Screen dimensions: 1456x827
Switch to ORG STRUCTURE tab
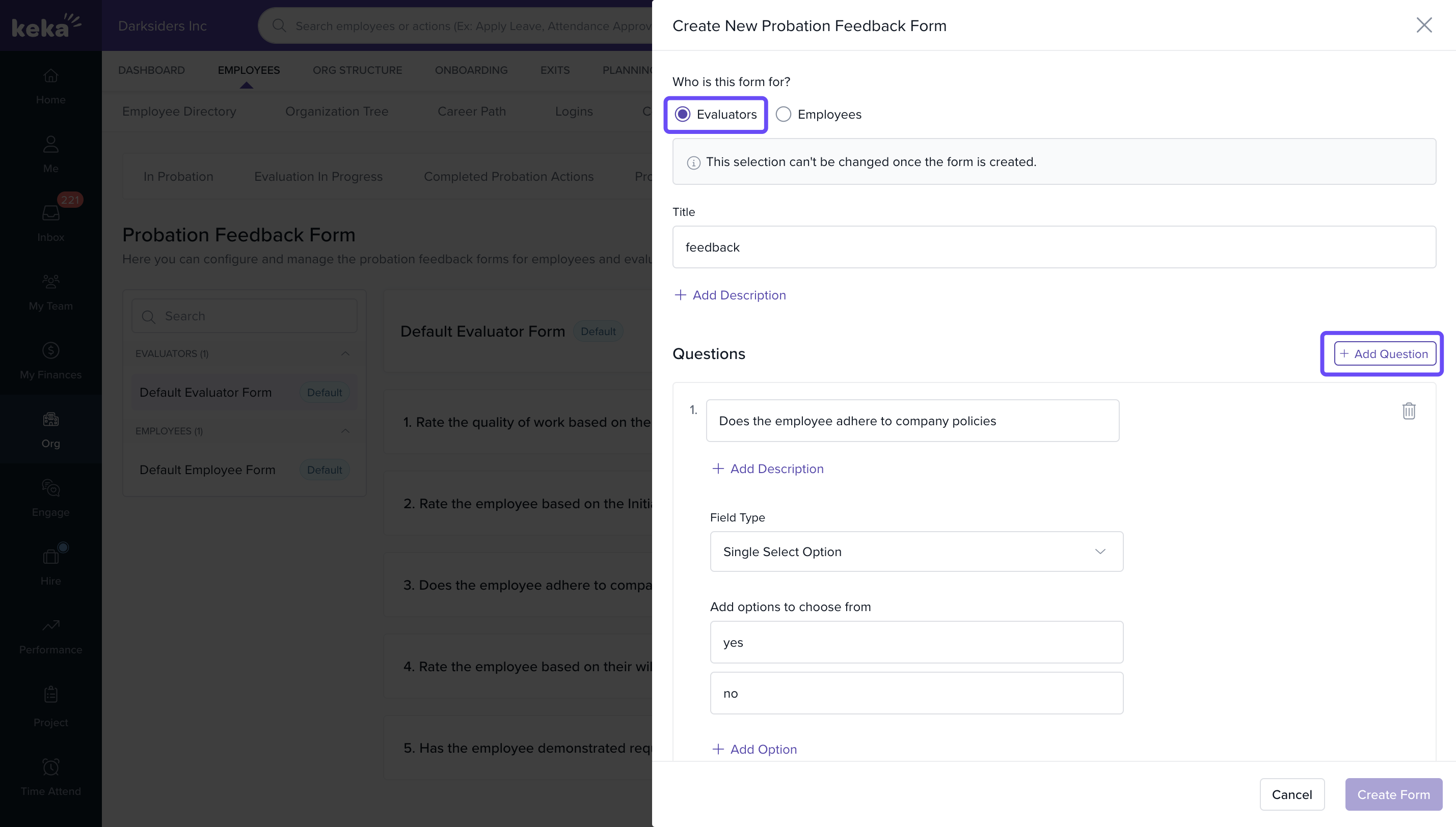[357, 70]
